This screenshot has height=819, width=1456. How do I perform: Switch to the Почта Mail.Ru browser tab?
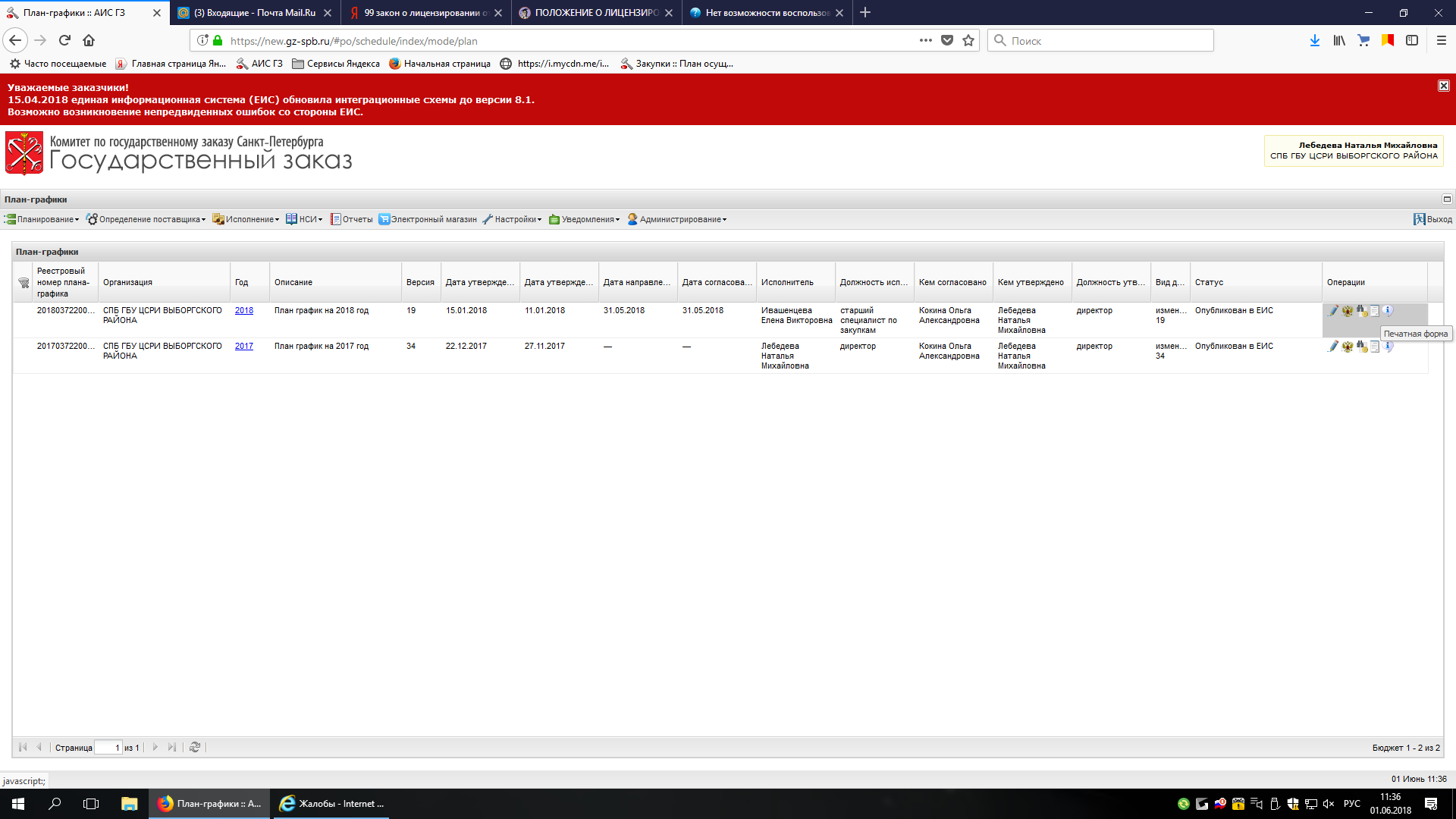click(254, 13)
